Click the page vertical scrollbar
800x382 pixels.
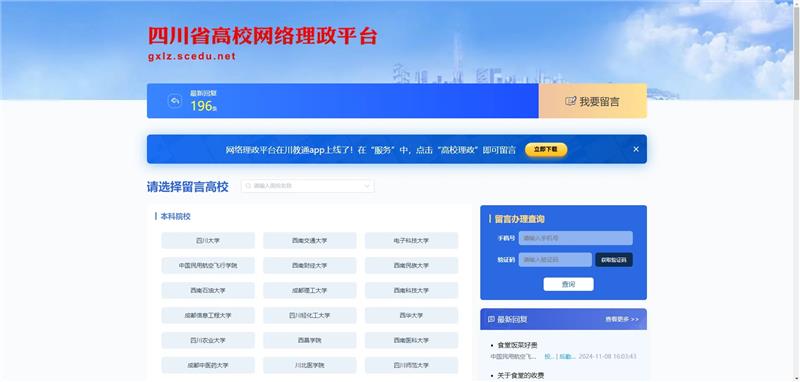coord(796,191)
